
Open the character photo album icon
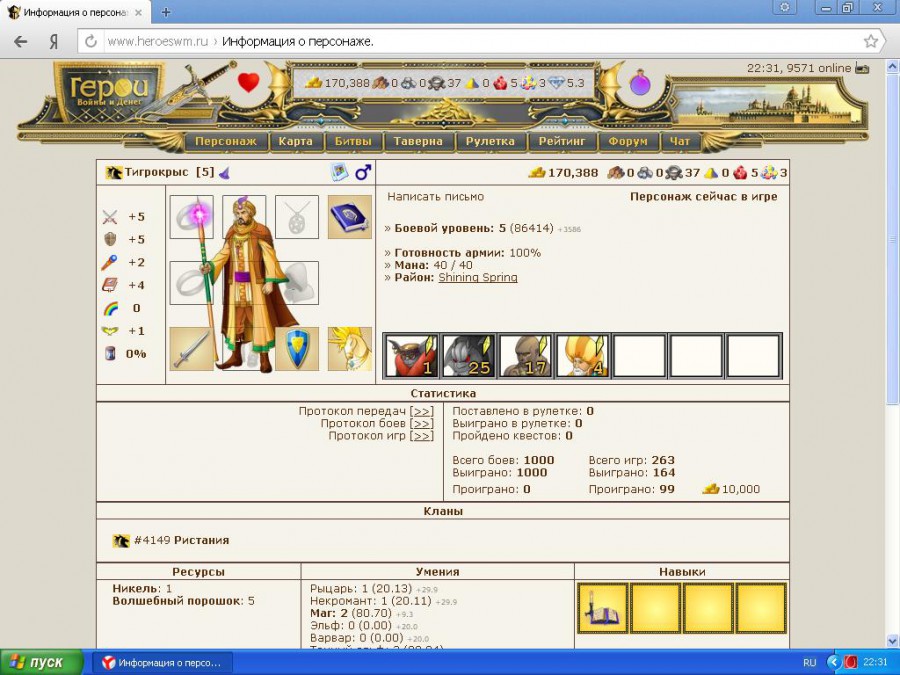coord(340,172)
